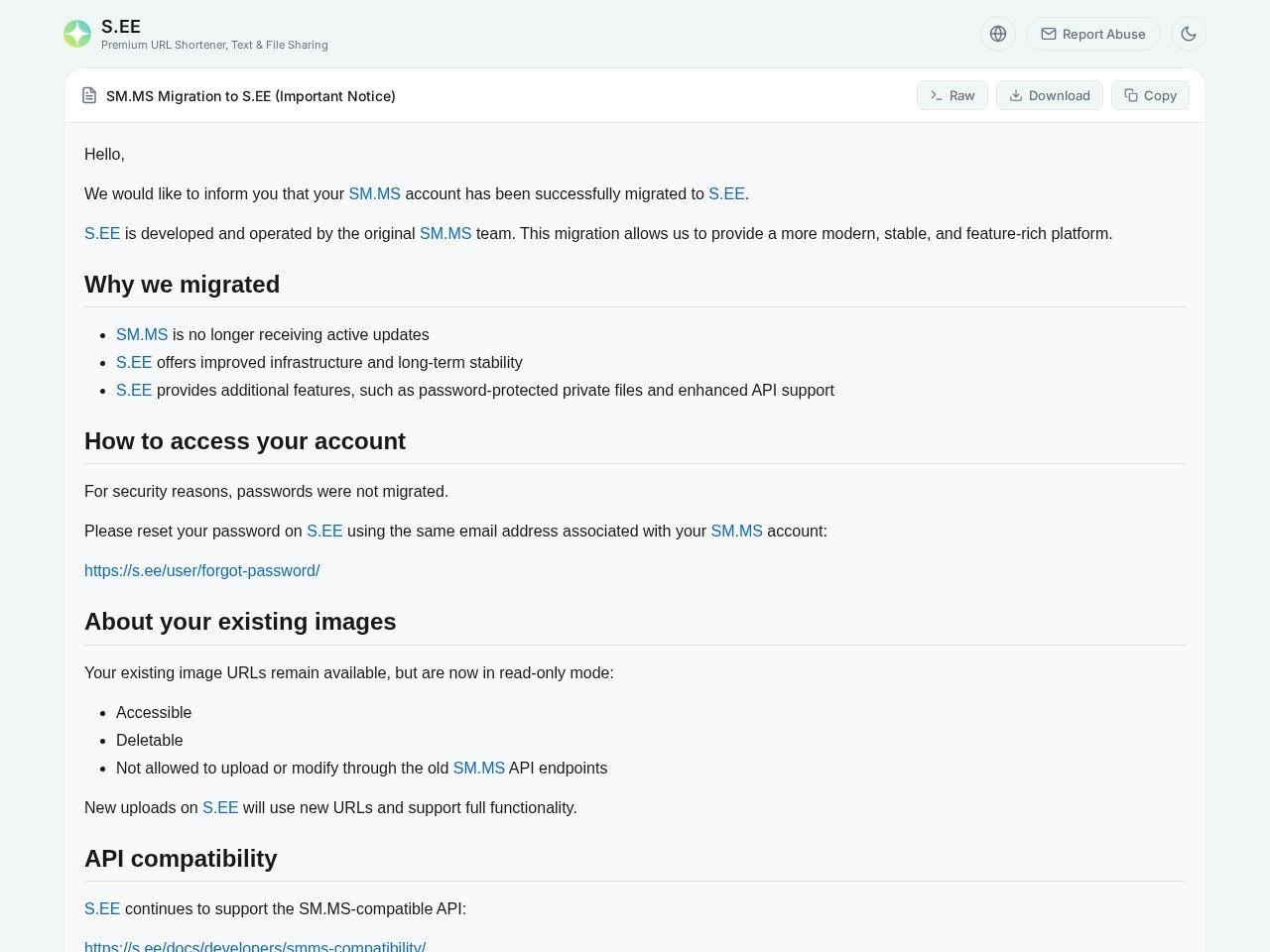The height and width of the screenshot is (952, 1270).
Task: View the raw text with the Raw button
Action: [952, 95]
